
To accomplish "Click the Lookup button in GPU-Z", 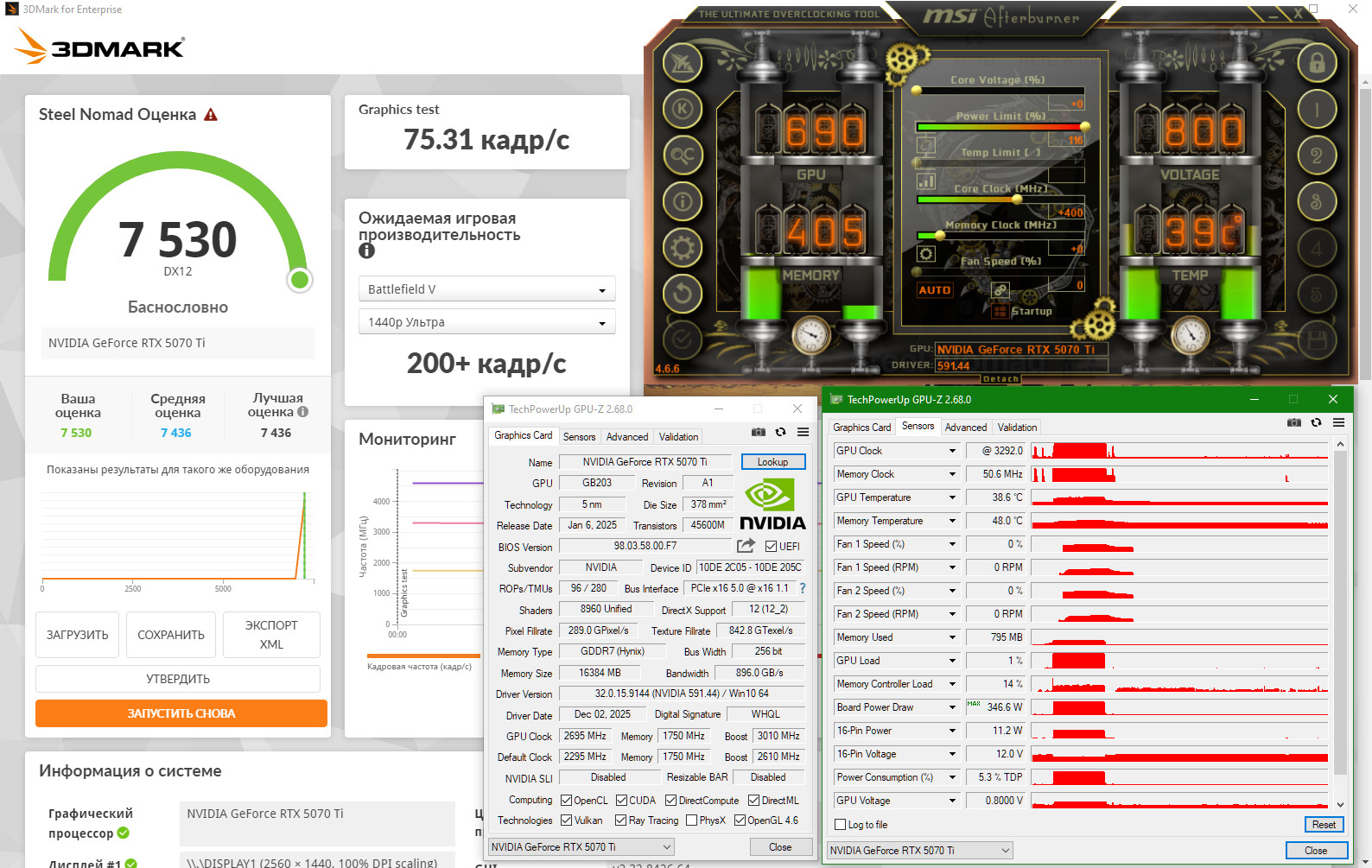I will pos(772,462).
